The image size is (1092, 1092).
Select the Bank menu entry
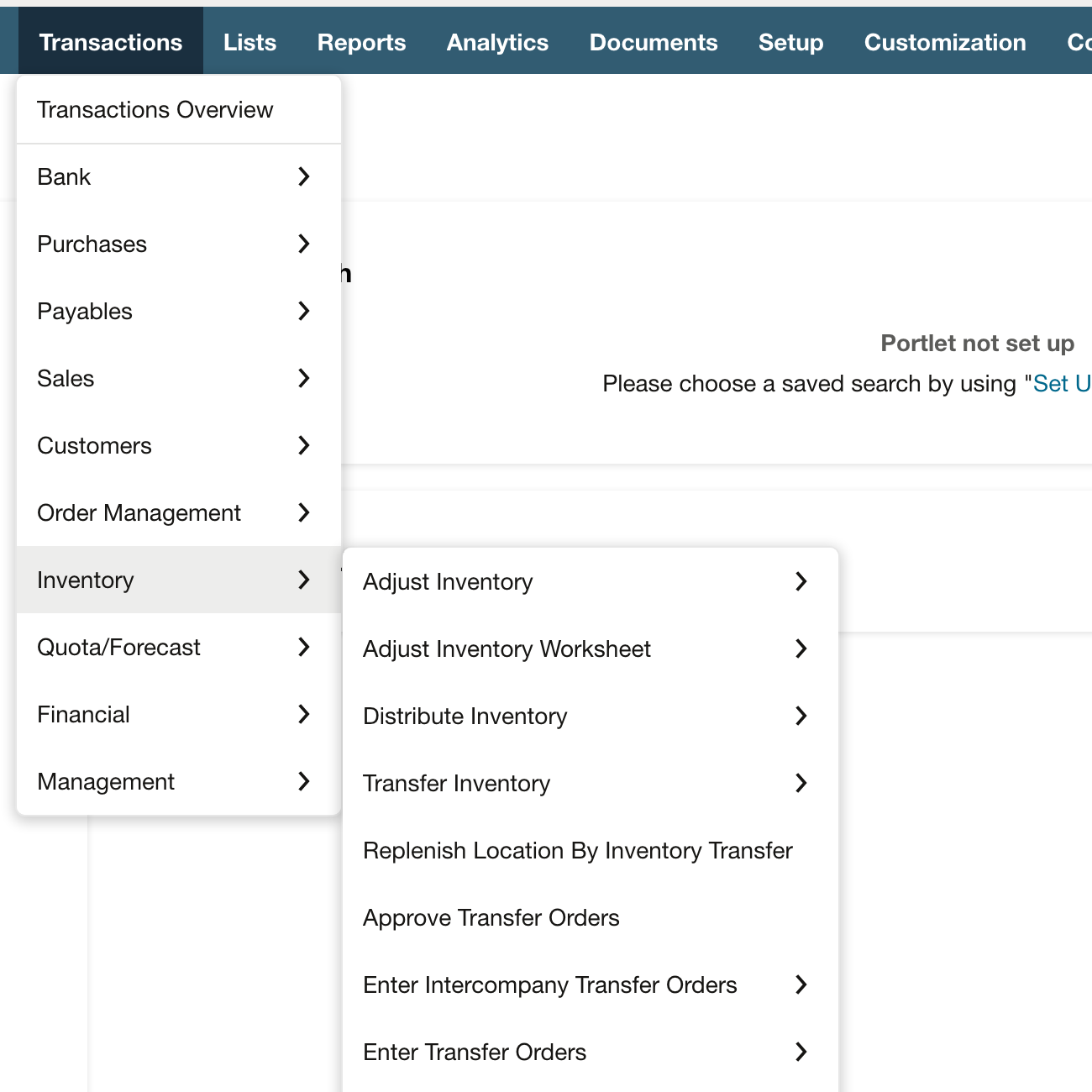[179, 176]
